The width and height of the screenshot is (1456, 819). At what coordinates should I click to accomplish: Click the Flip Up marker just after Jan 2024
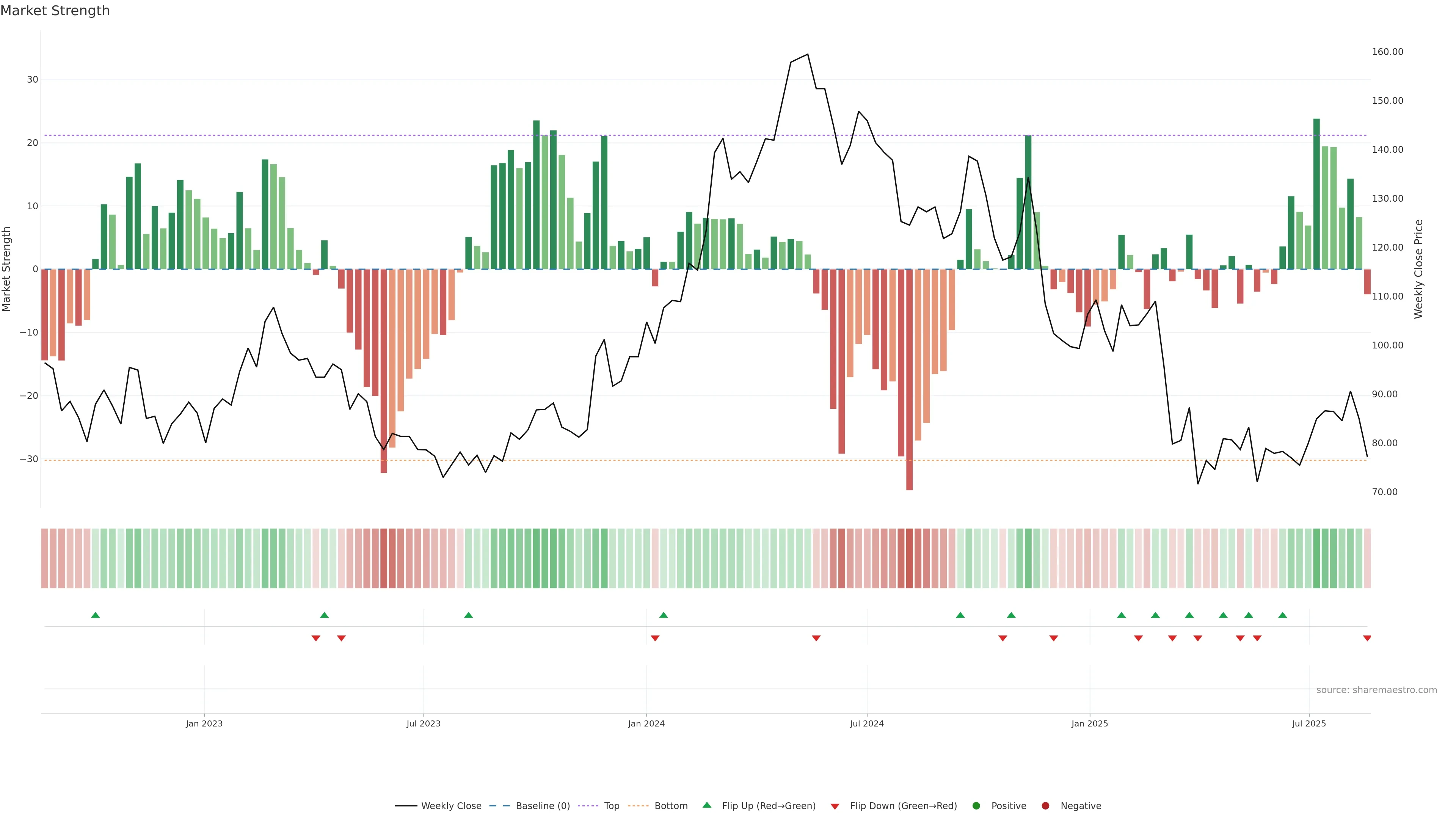point(664,615)
